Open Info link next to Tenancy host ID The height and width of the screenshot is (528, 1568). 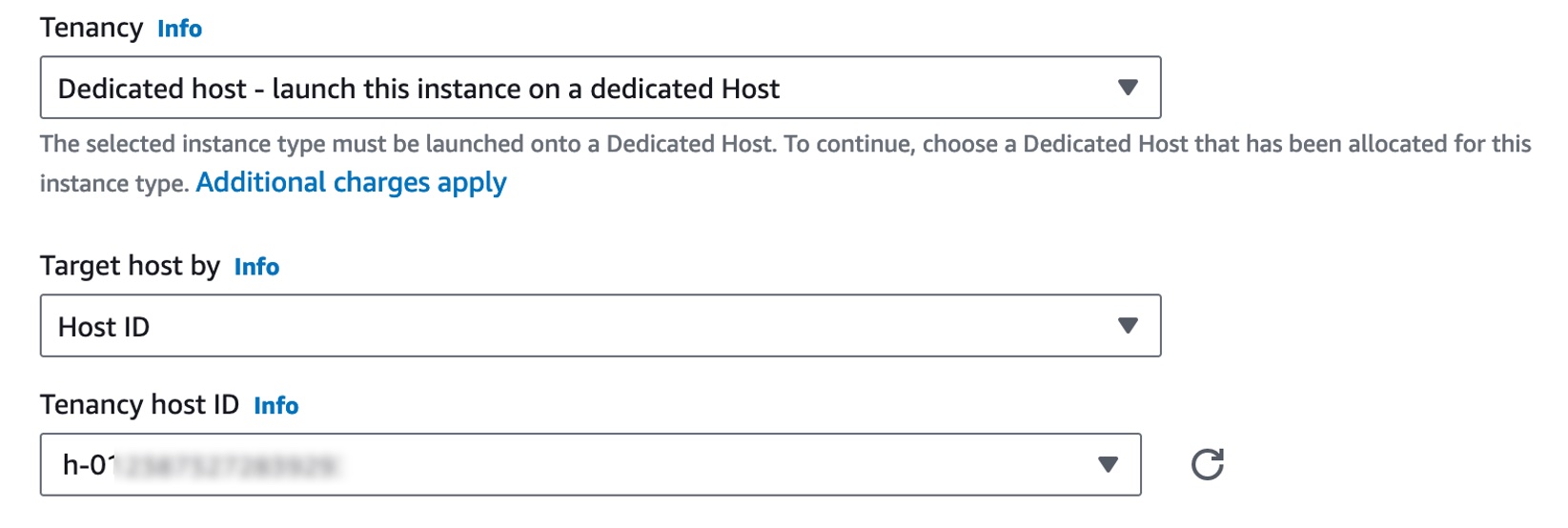275,406
